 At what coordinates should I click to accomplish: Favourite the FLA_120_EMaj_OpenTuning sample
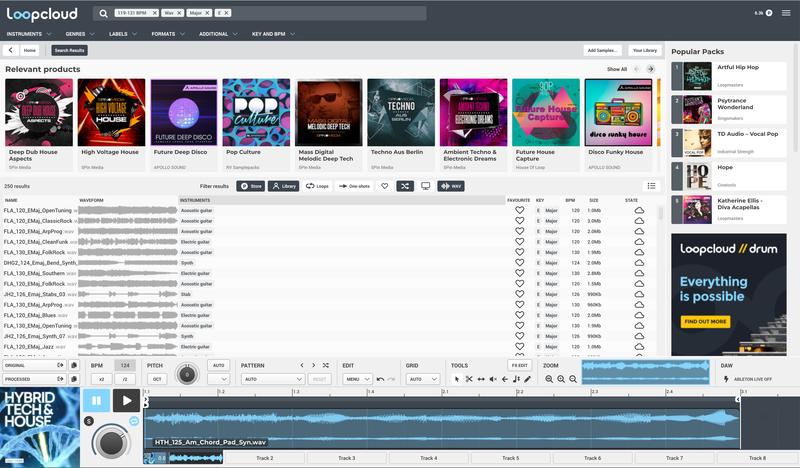[519, 211]
